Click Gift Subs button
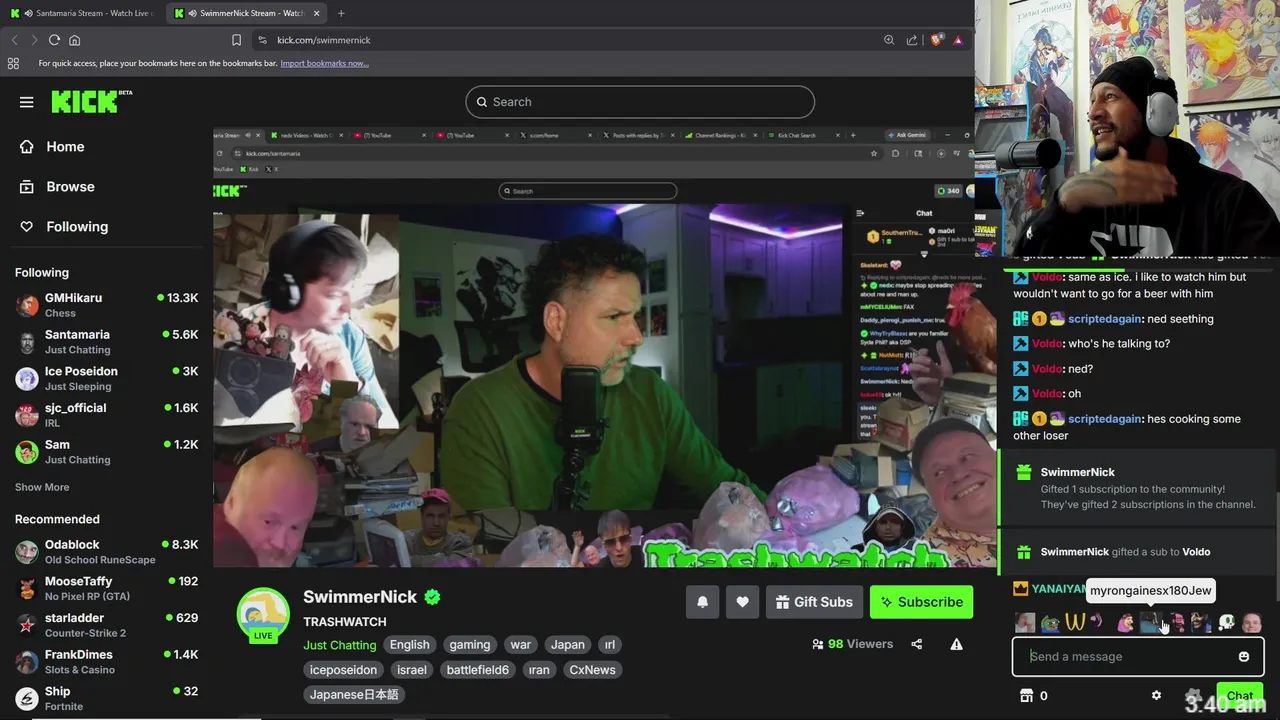The image size is (1280, 720). click(x=814, y=602)
